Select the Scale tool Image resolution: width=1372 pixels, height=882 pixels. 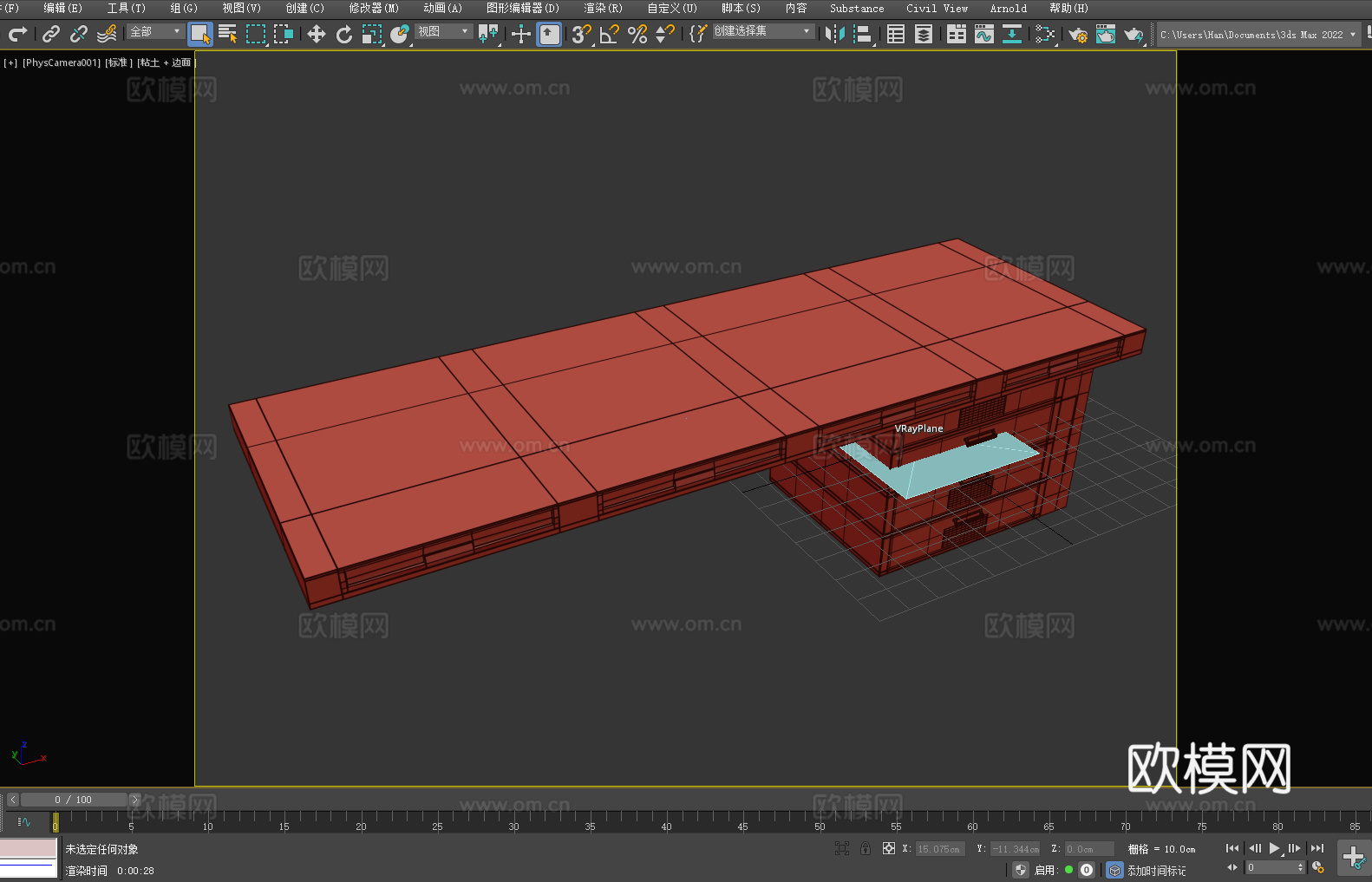point(372,34)
